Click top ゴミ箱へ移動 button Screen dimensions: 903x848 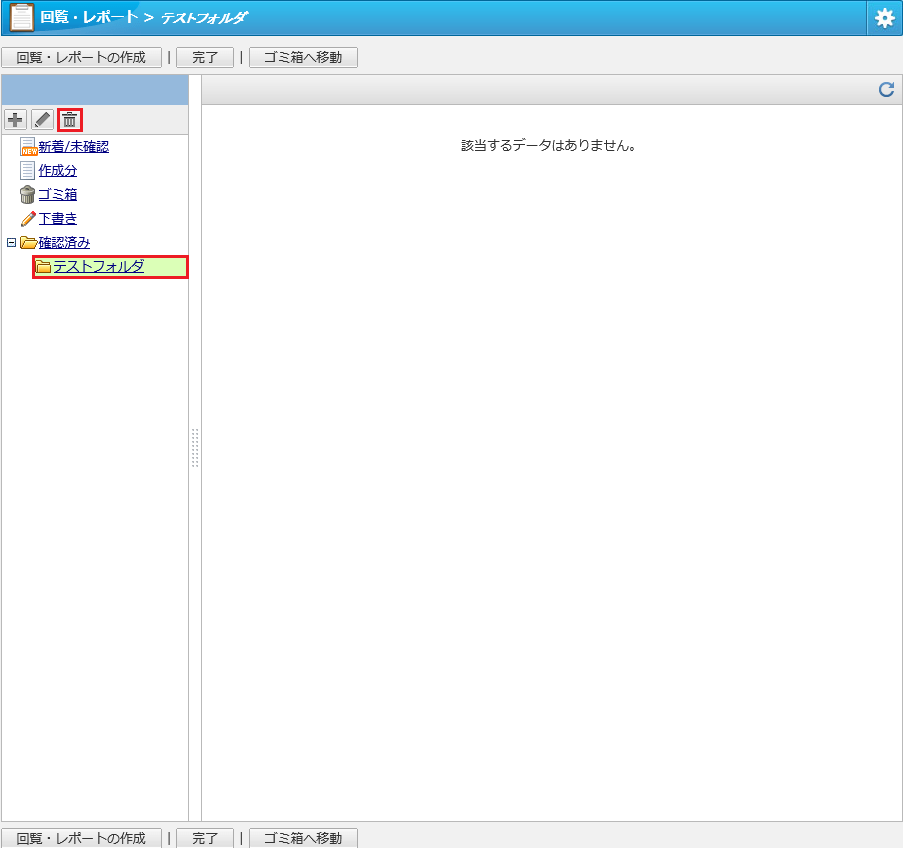click(303, 58)
